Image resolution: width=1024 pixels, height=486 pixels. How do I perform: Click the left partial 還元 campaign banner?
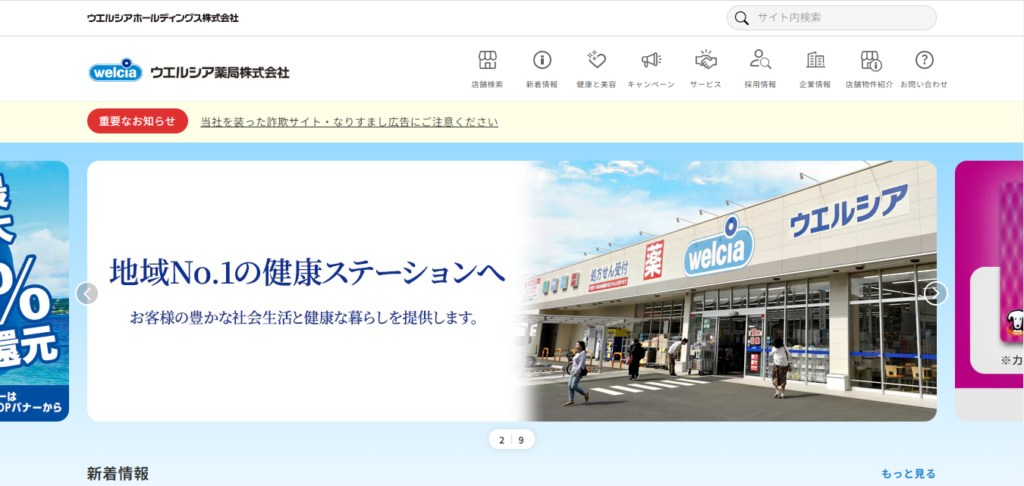[34, 291]
